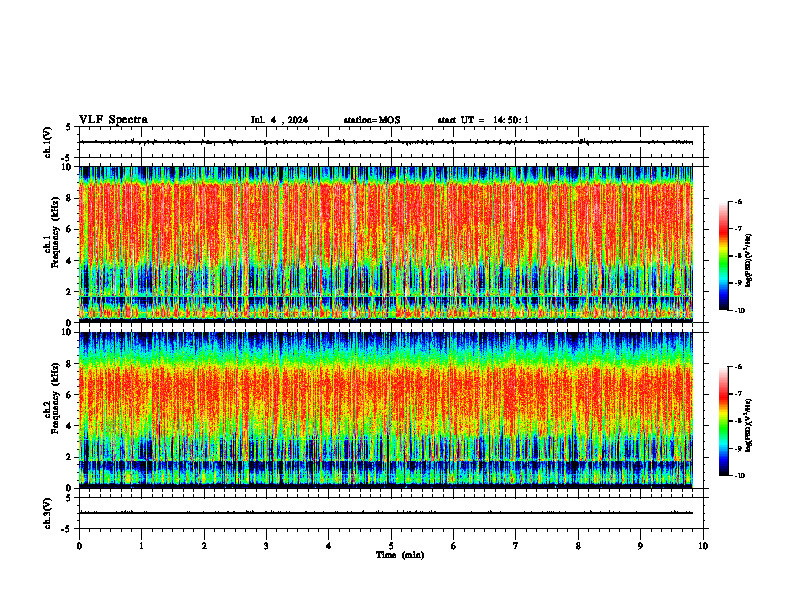Click the "start UT = 14:50:1" header text
792x612 pixels.
[x=483, y=120]
